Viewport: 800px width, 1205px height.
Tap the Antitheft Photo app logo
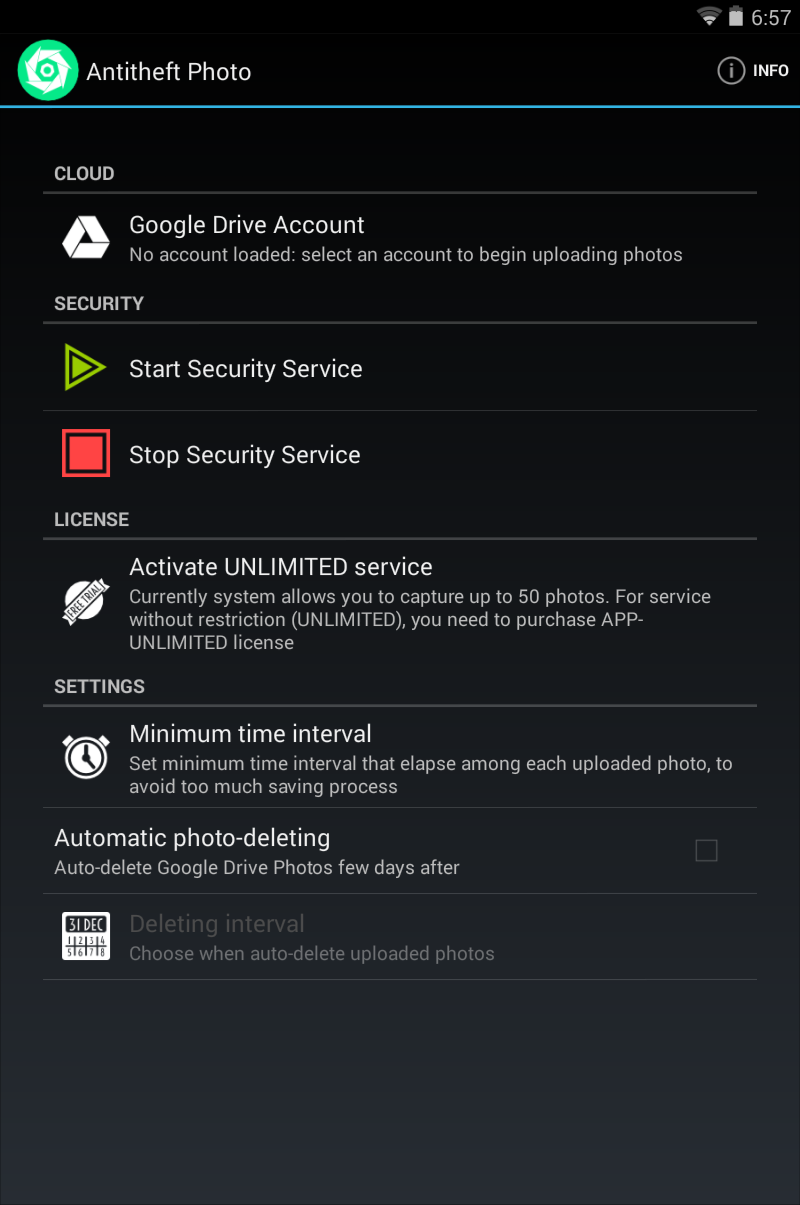point(47,70)
